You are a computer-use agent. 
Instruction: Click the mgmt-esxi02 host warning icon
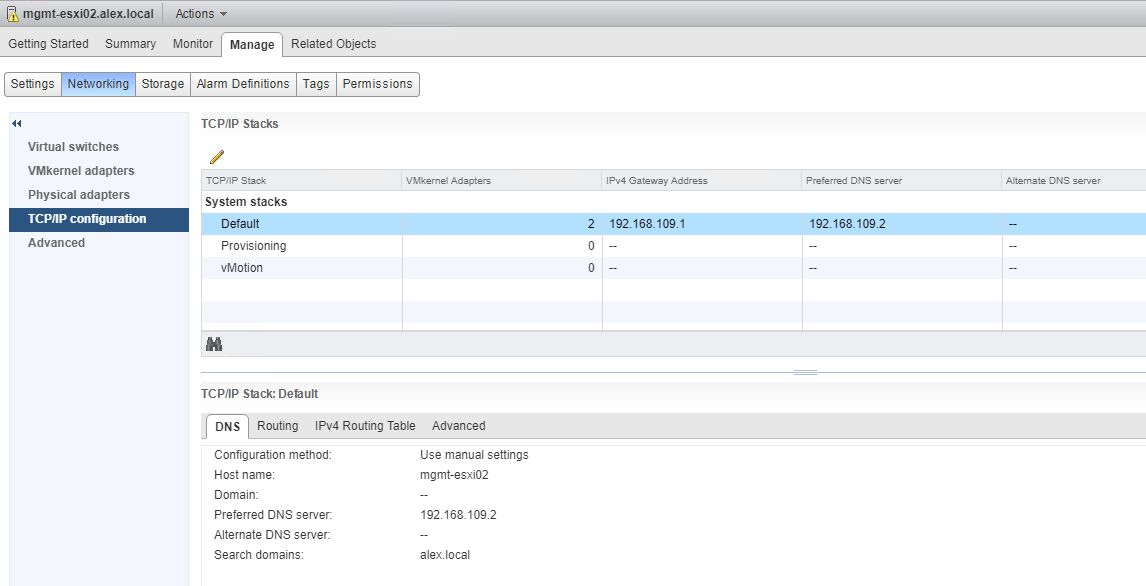(x=12, y=14)
